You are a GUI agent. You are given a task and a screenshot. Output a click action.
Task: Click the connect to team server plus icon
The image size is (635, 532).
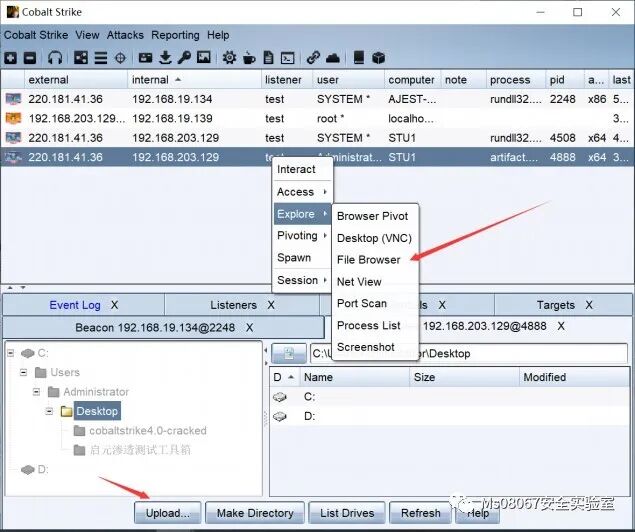[11, 58]
